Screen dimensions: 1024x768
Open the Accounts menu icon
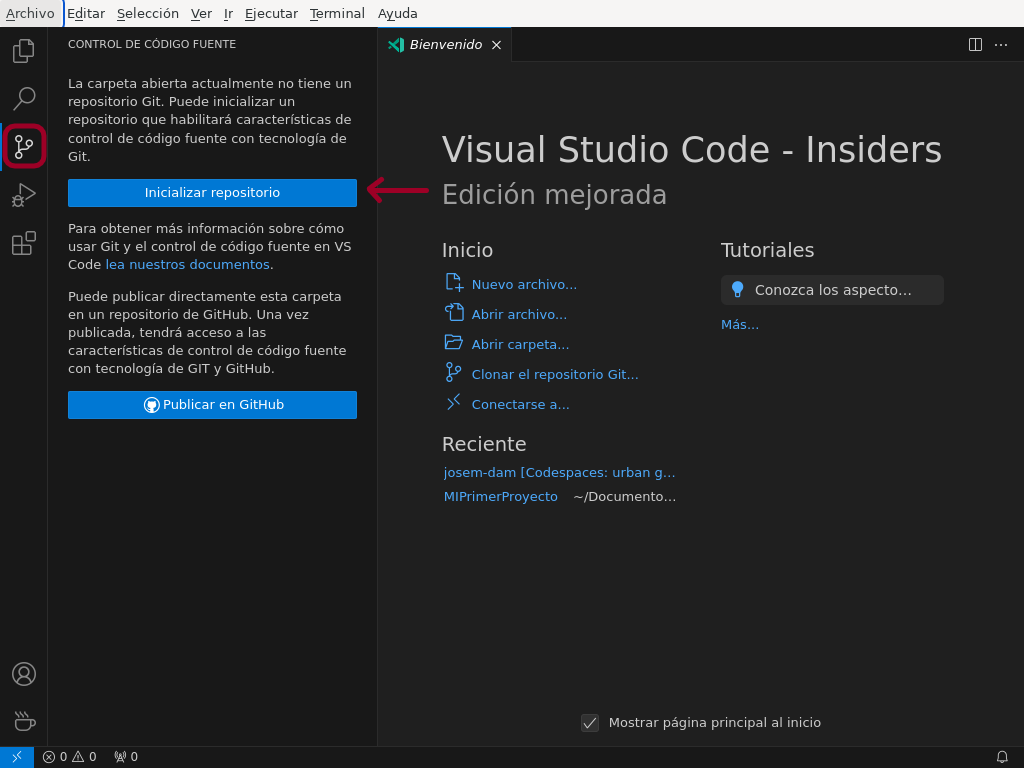(24, 674)
